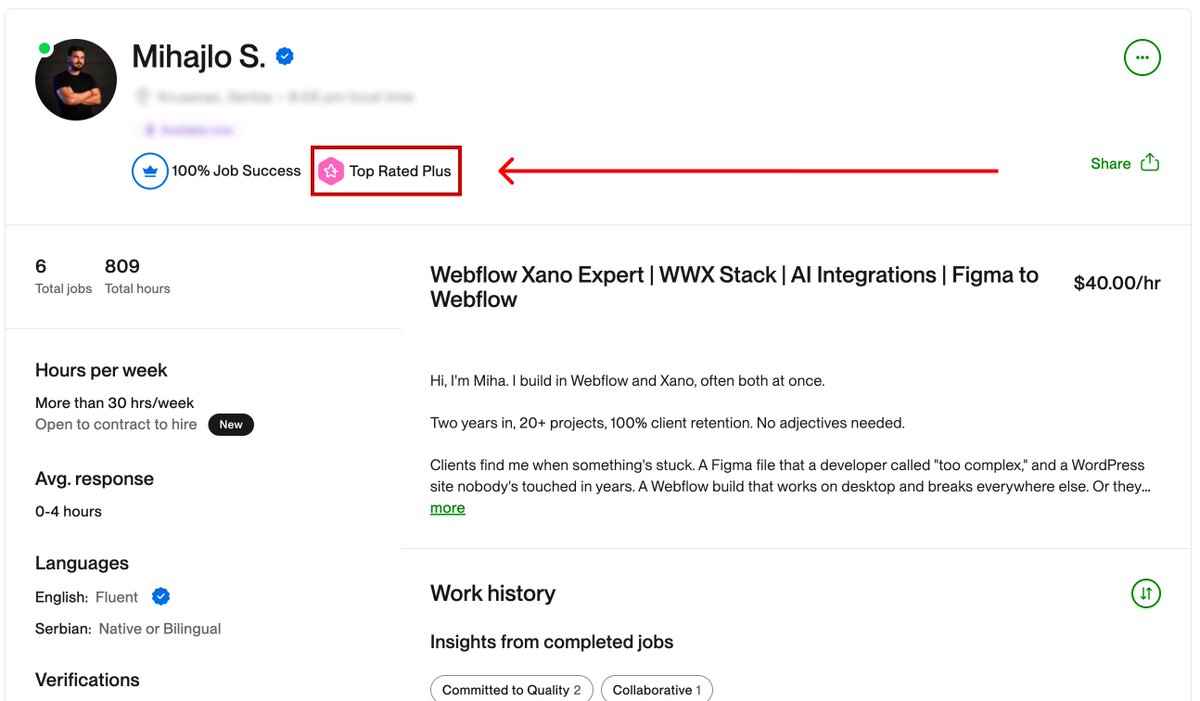
Task: Click the blurred location line under name
Action: tap(274, 97)
